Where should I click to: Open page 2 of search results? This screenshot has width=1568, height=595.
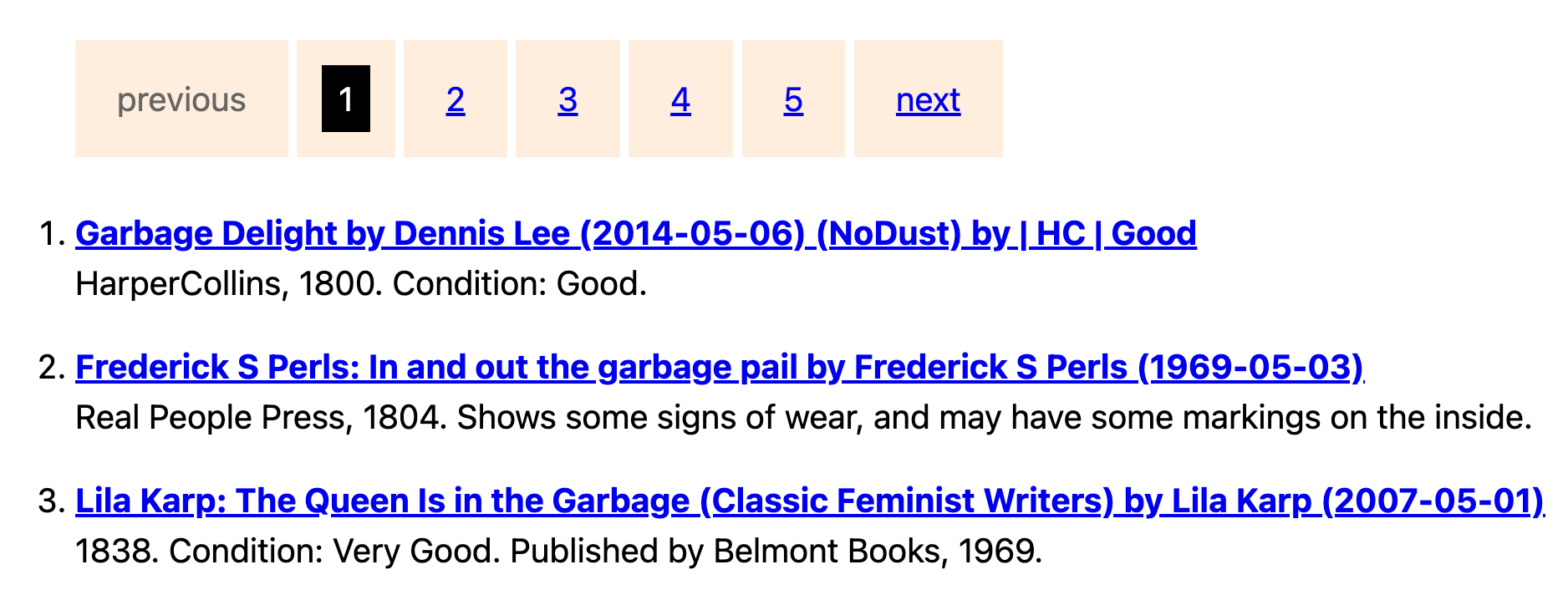click(x=456, y=99)
